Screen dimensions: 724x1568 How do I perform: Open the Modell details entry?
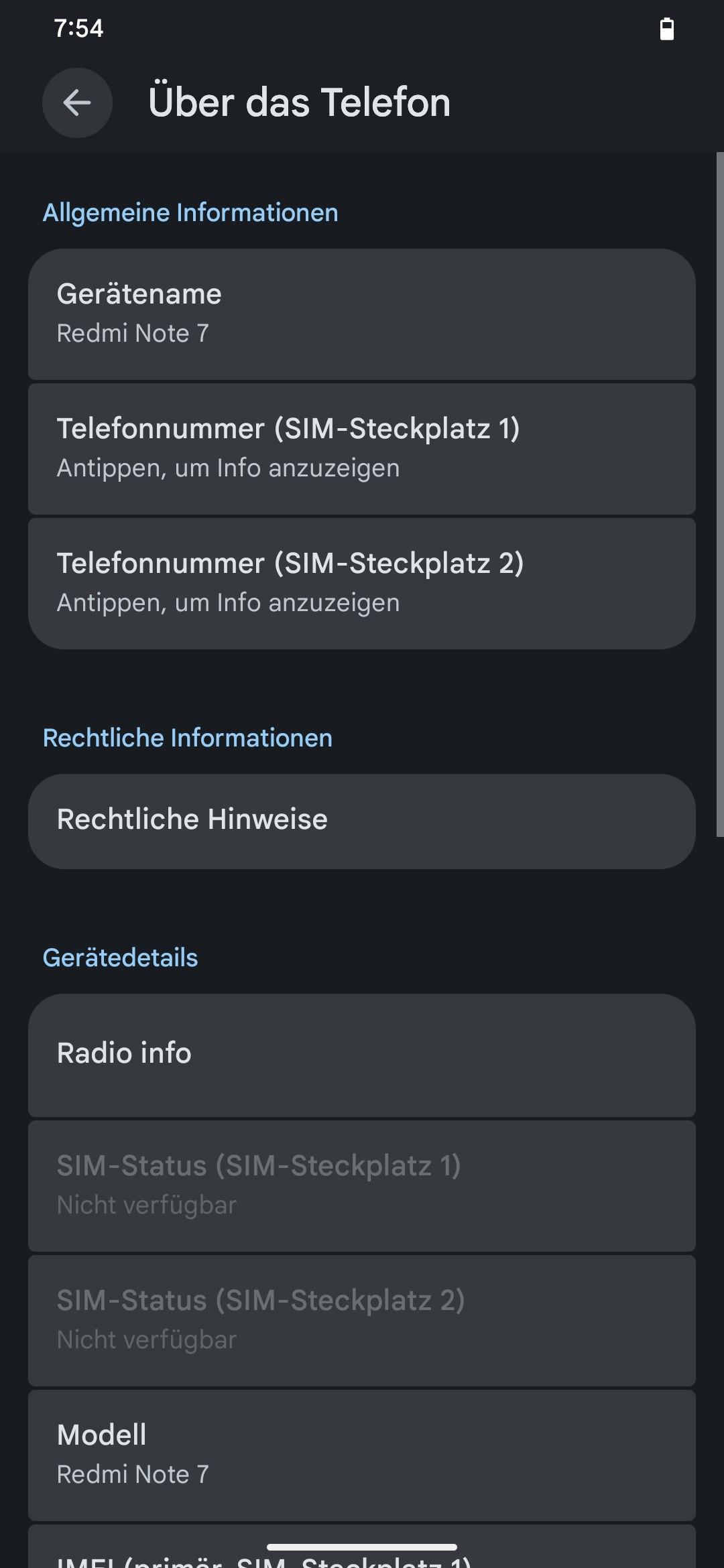coord(362,1454)
